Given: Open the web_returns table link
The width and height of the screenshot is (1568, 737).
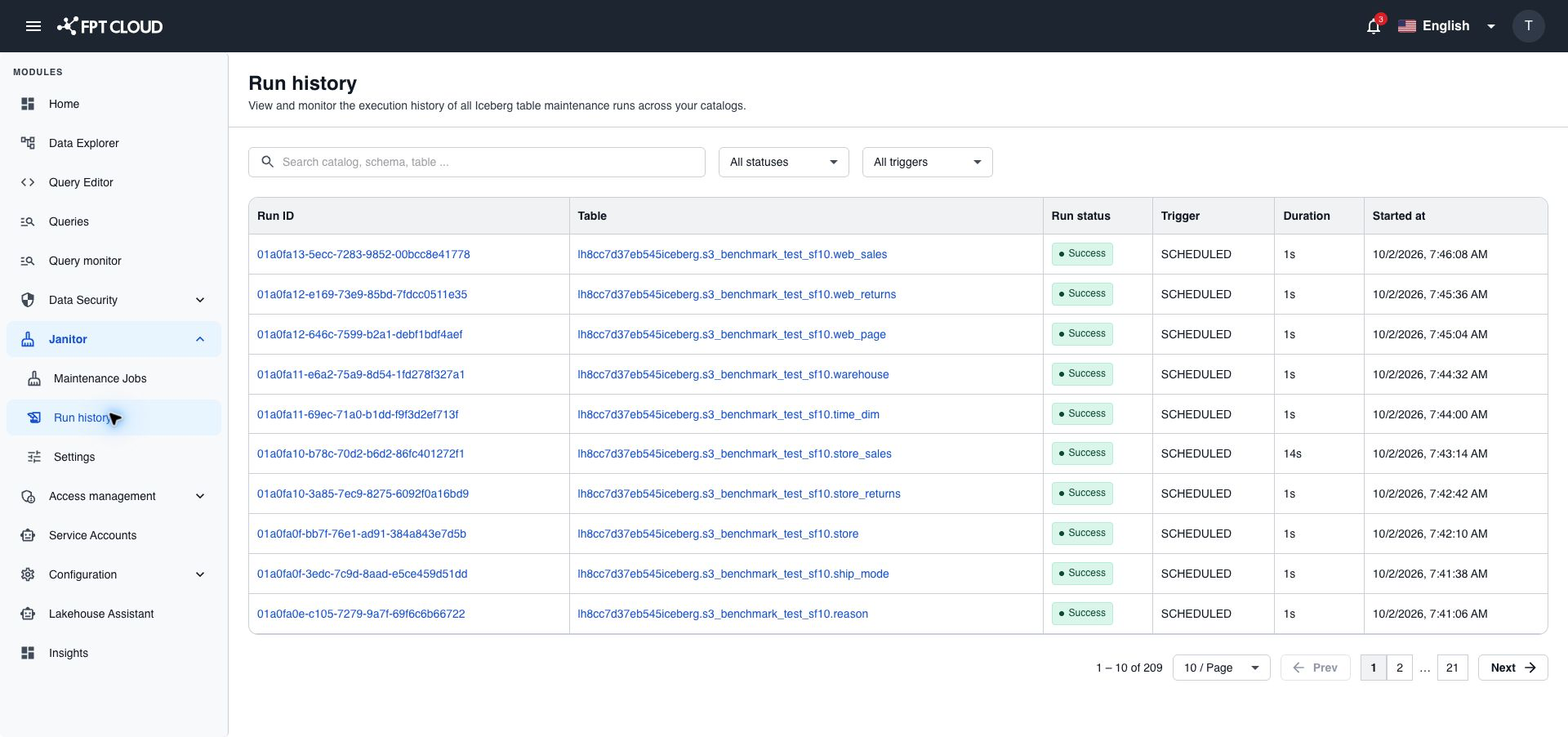Looking at the screenshot, I should pyautogui.click(x=737, y=294).
